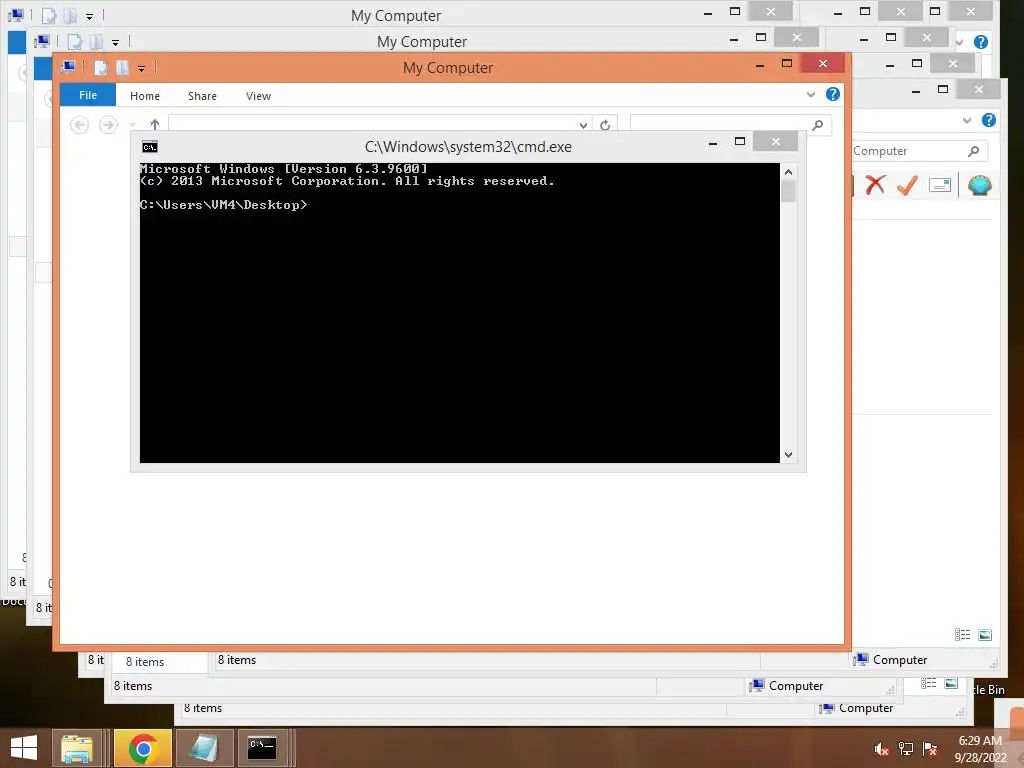Click cmd.exe title bar system icon

150,147
